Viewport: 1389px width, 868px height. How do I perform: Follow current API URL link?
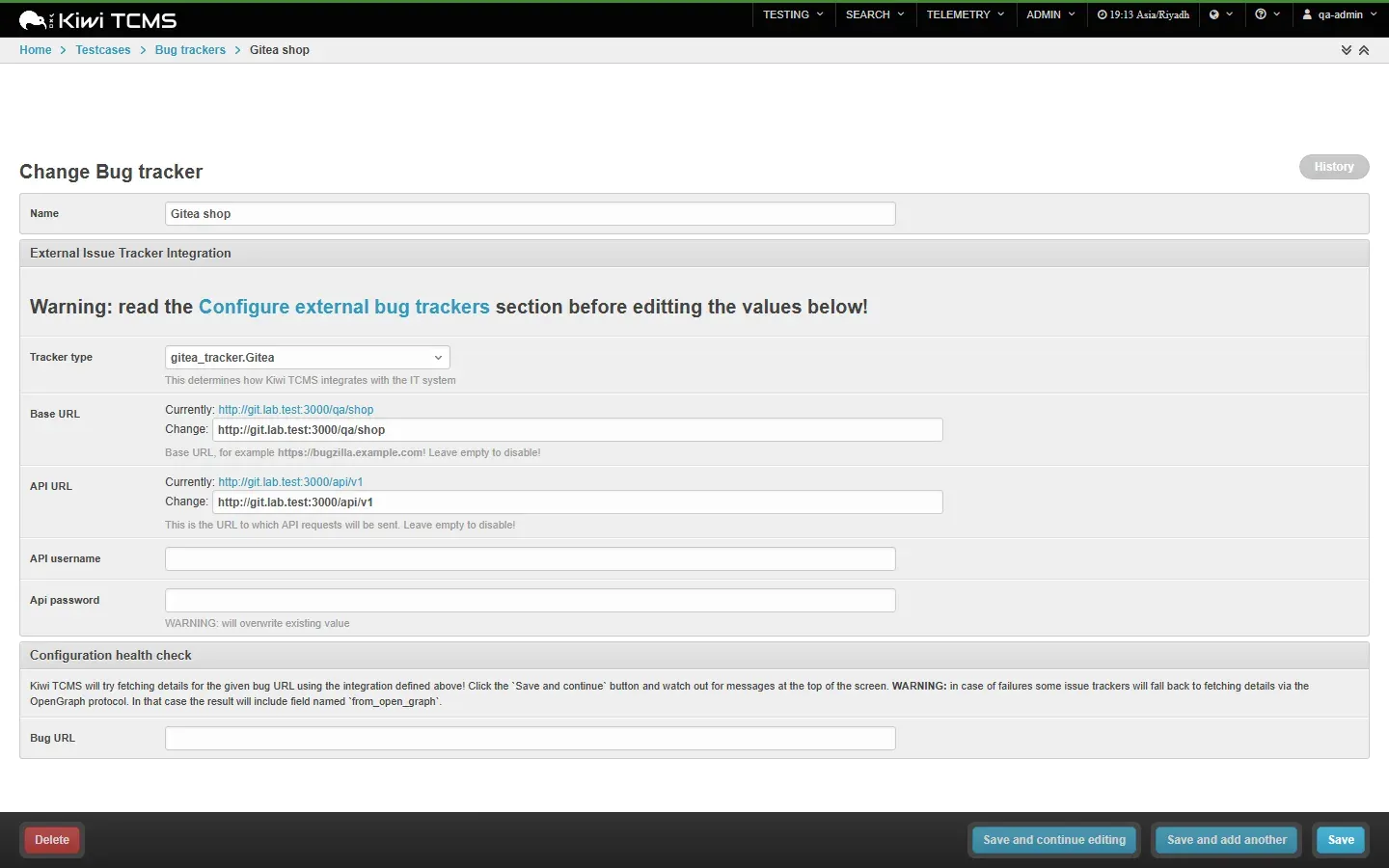click(290, 482)
